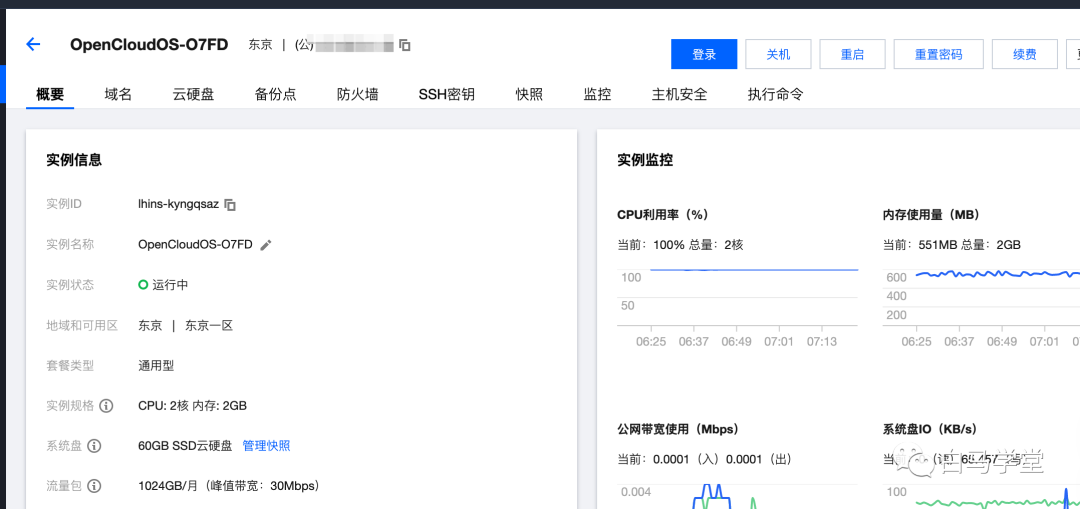Open the 管理快照 link

point(267,446)
